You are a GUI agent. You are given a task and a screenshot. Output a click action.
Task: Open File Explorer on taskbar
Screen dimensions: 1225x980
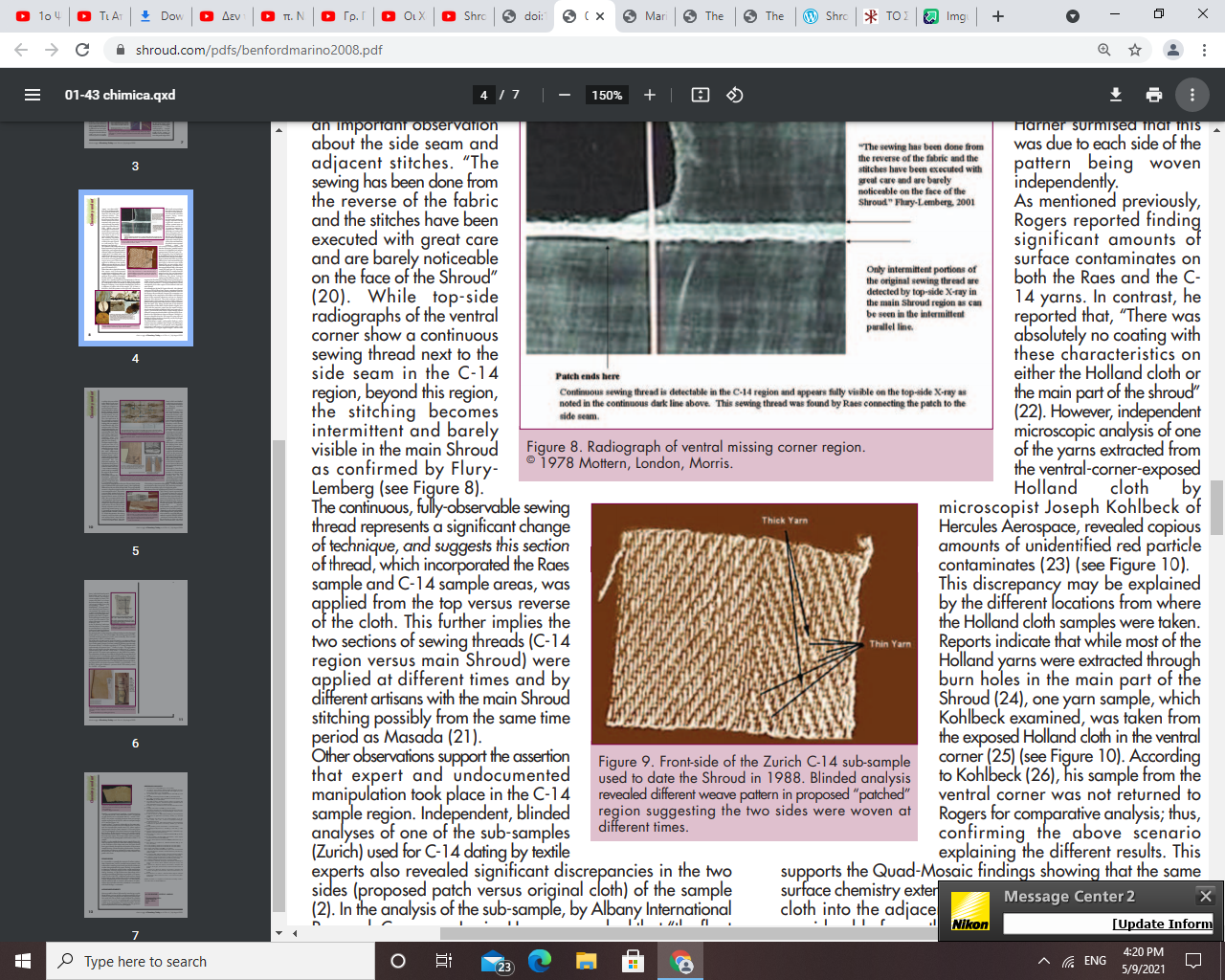pyautogui.click(x=586, y=961)
